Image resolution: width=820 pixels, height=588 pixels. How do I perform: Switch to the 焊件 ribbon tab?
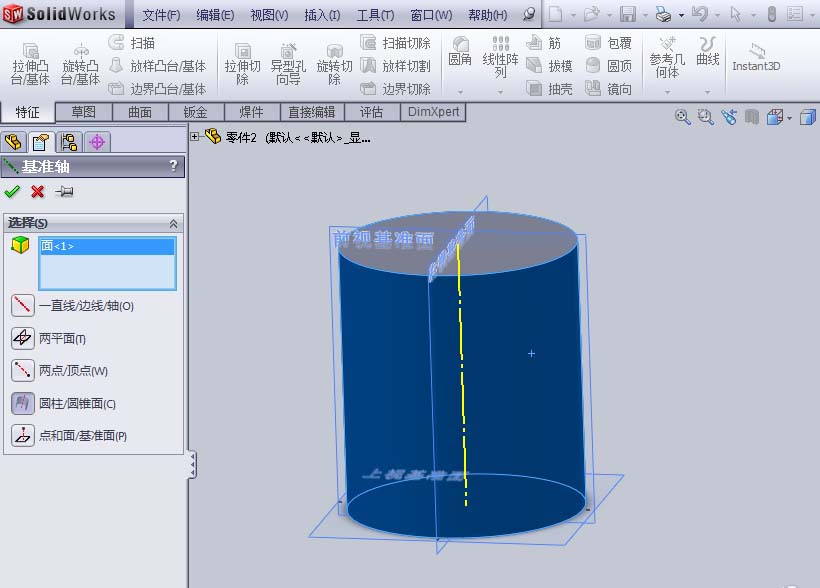[252, 112]
